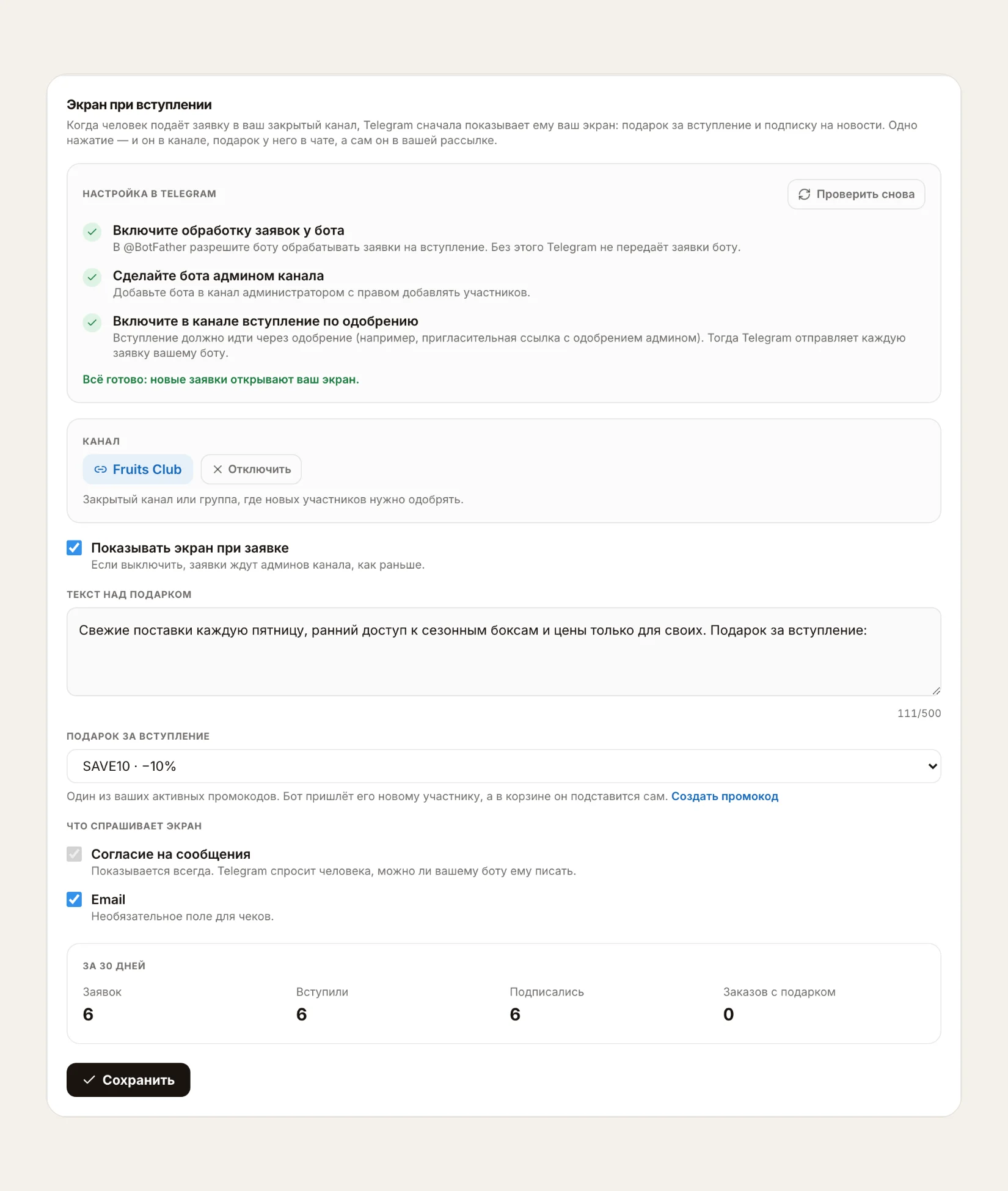This screenshot has height=1191, width=1008.
Task: Click the checkmark icon on Сохранить button
Action: (89, 1080)
